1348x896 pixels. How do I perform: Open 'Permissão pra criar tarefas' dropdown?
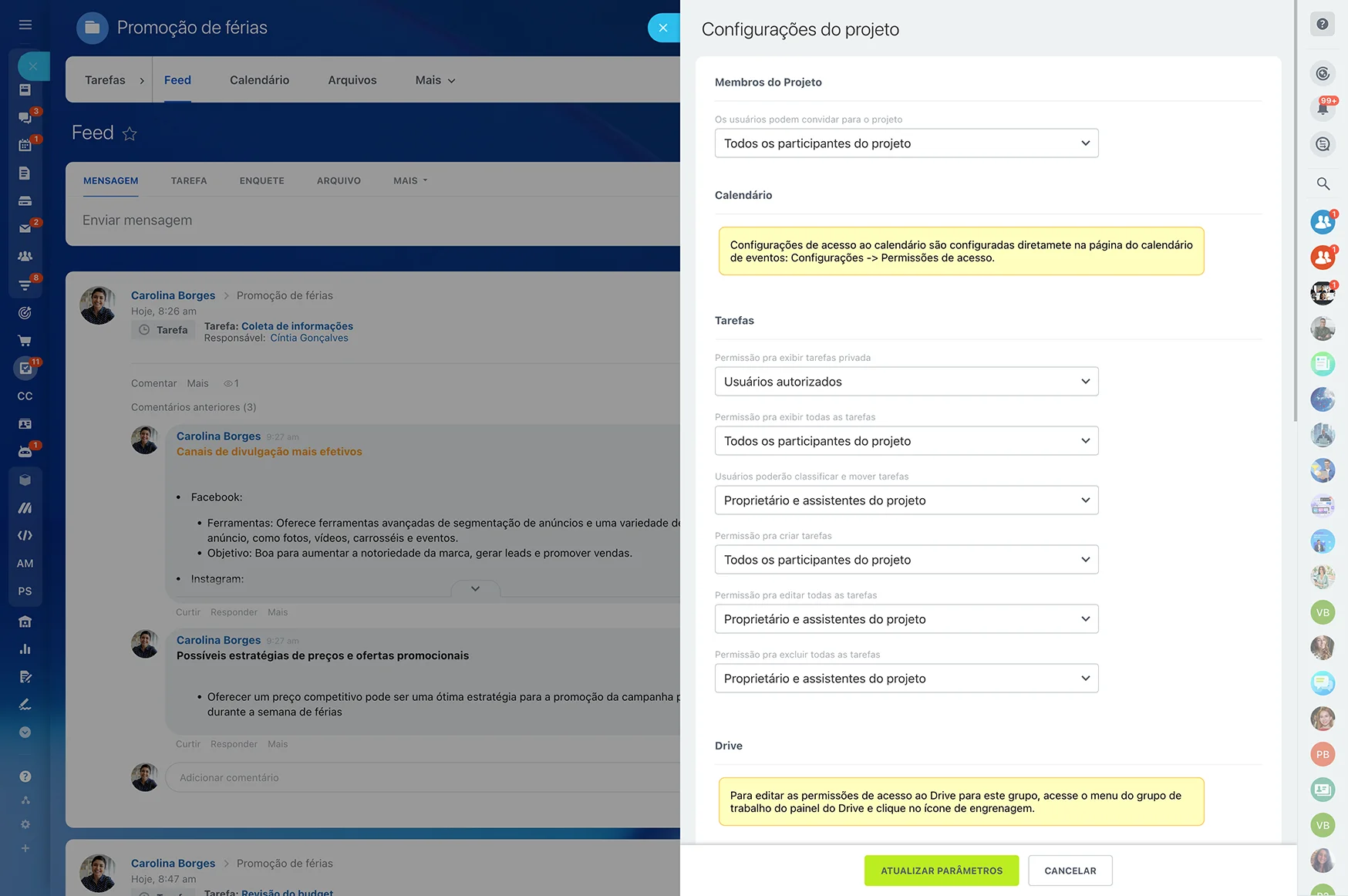tap(906, 560)
